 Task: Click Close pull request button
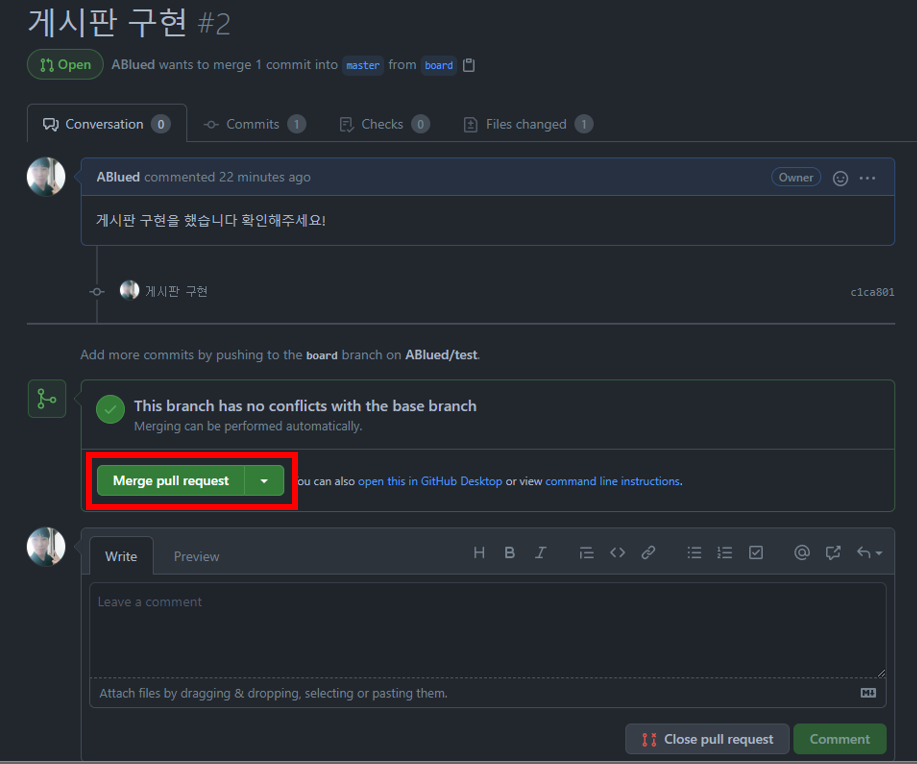tap(708, 739)
